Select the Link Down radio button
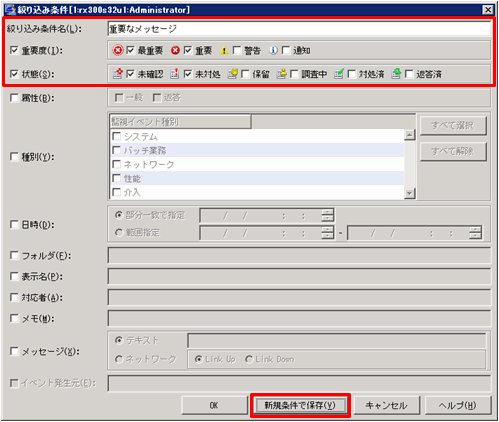 249,359
